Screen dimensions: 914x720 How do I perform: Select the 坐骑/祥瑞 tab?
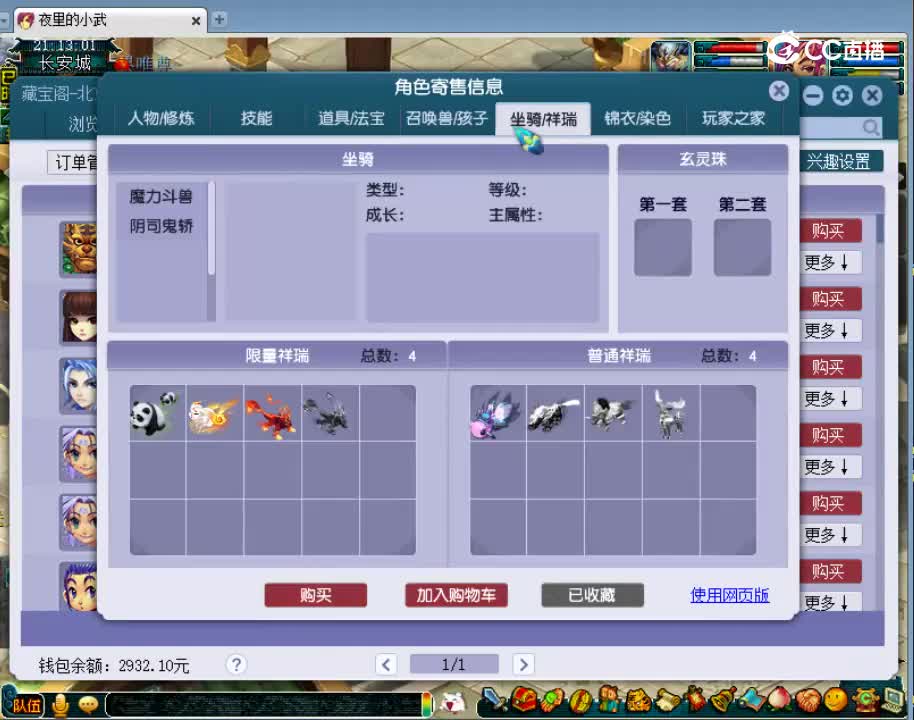(543, 119)
